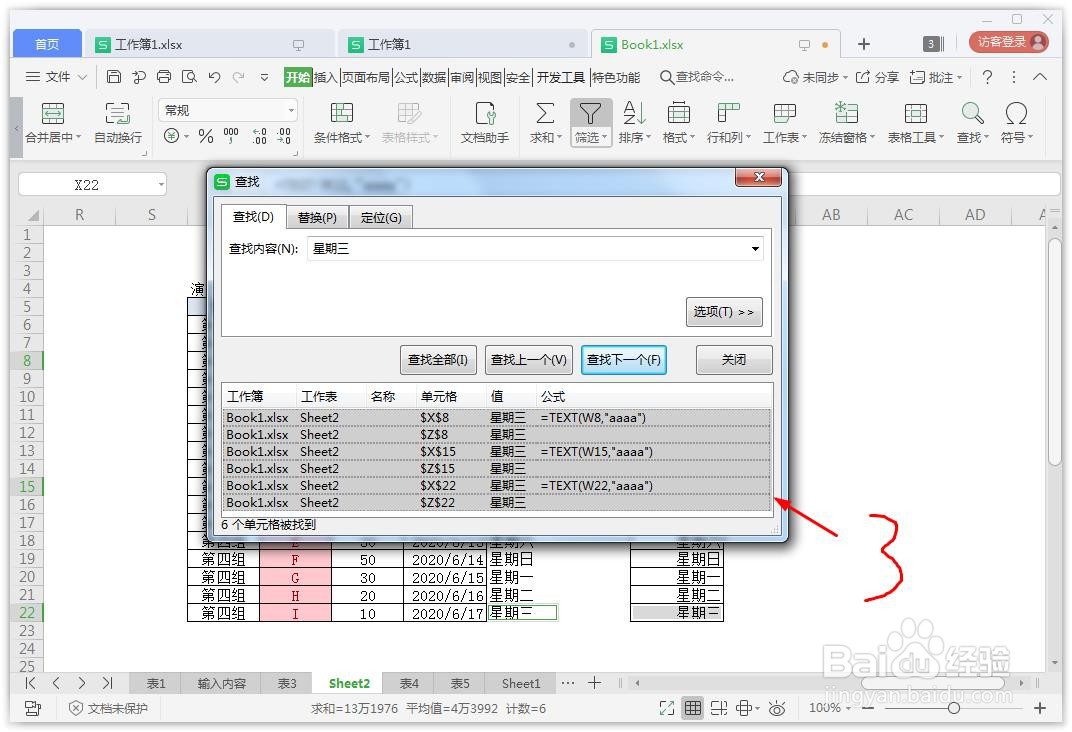The width and height of the screenshot is (1072, 732).
Task: Select the 筛选 (Filter) tool
Action: point(590,120)
